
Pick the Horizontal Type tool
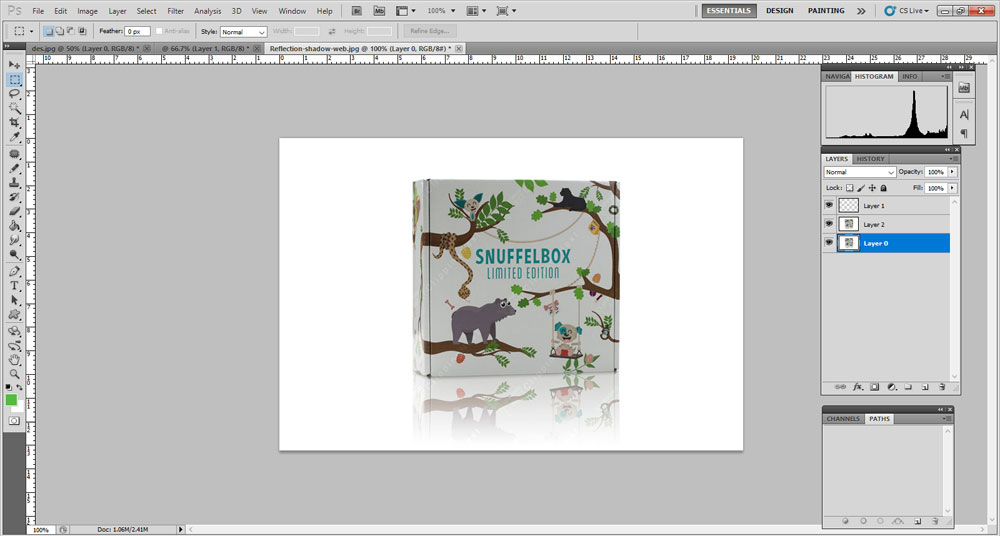coord(14,285)
